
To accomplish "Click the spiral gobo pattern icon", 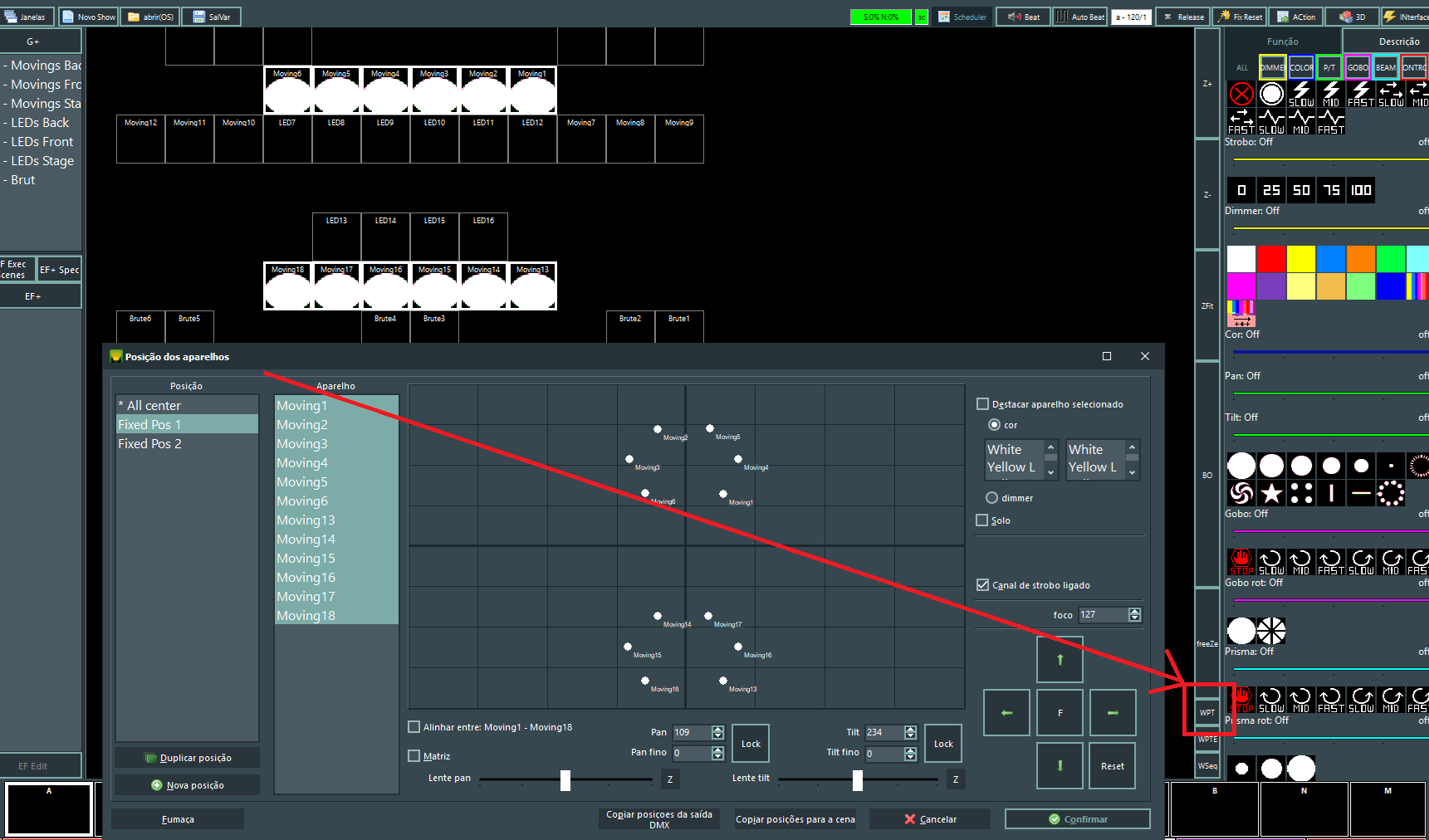I will (x=1241, y=494).
